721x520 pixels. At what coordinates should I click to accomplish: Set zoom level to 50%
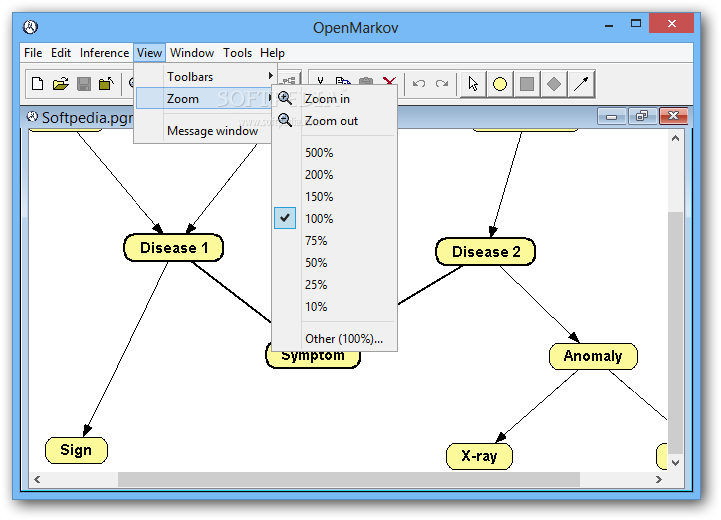pyautogui.click(x=334, y=263)
